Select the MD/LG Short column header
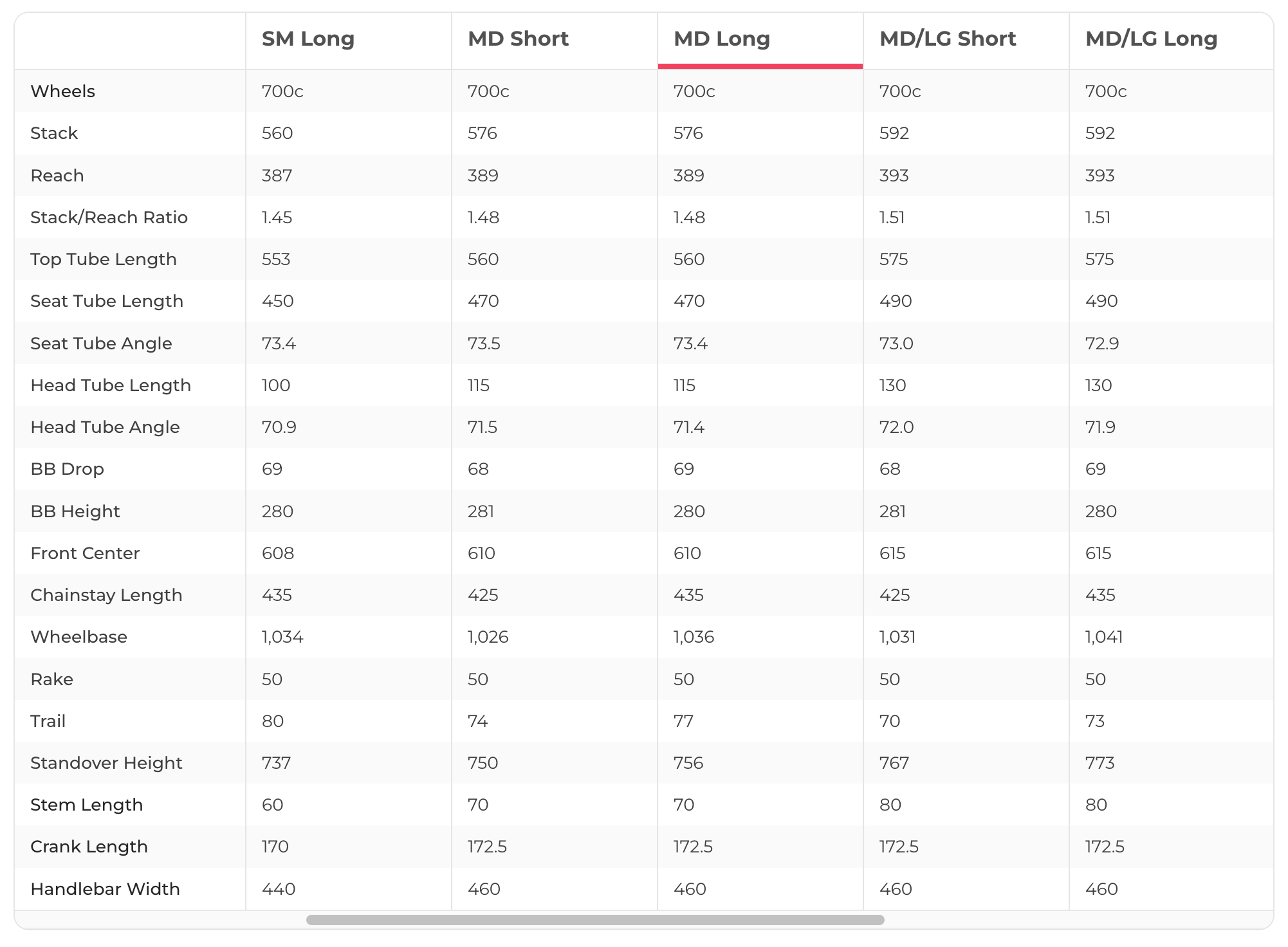The width and height of the screenshot is (1288, 947). [x=948, y=39]
